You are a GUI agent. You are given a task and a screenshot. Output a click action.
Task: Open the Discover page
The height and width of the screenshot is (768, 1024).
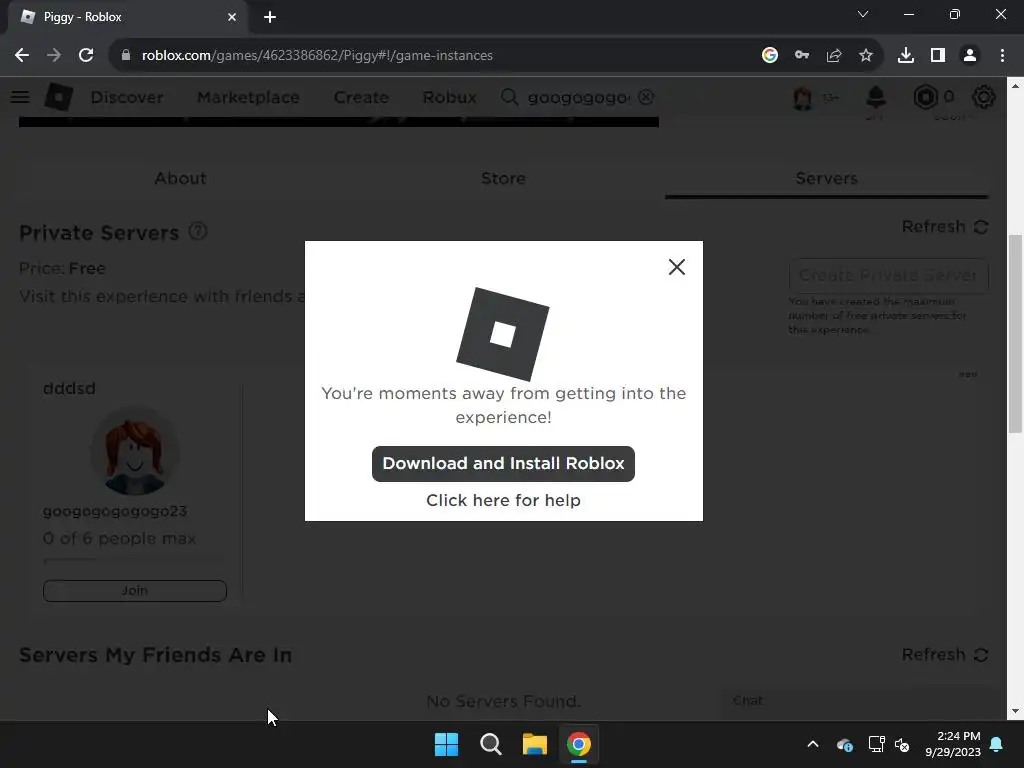pyautogui.click(x=127, y=97)
